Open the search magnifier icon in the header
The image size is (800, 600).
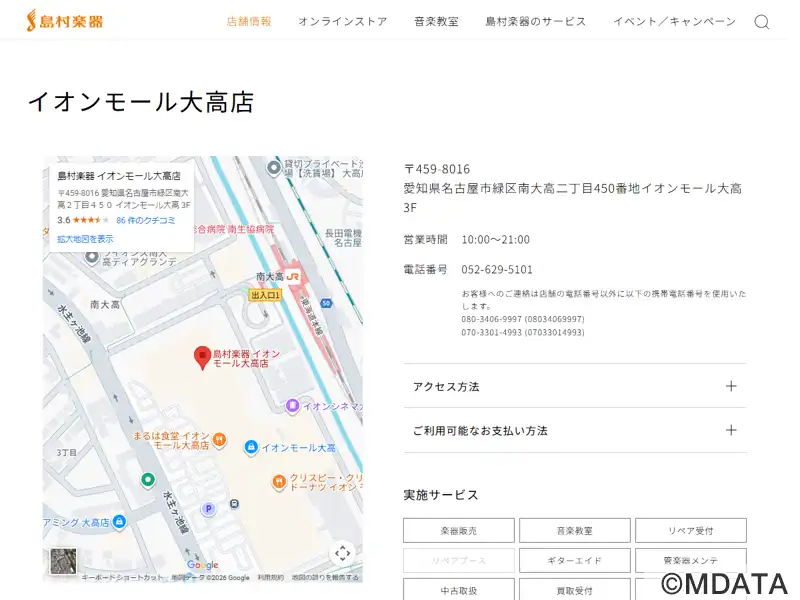coord(762,22)
